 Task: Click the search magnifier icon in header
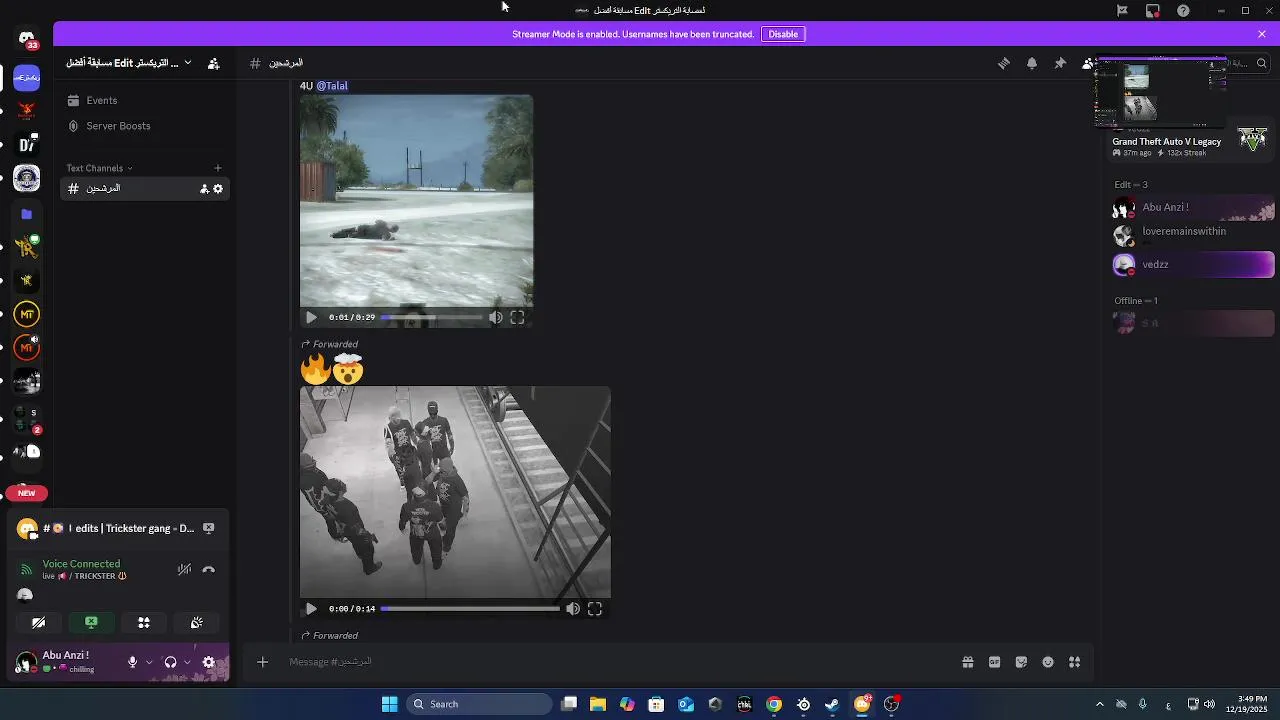tap(1262, 63)
